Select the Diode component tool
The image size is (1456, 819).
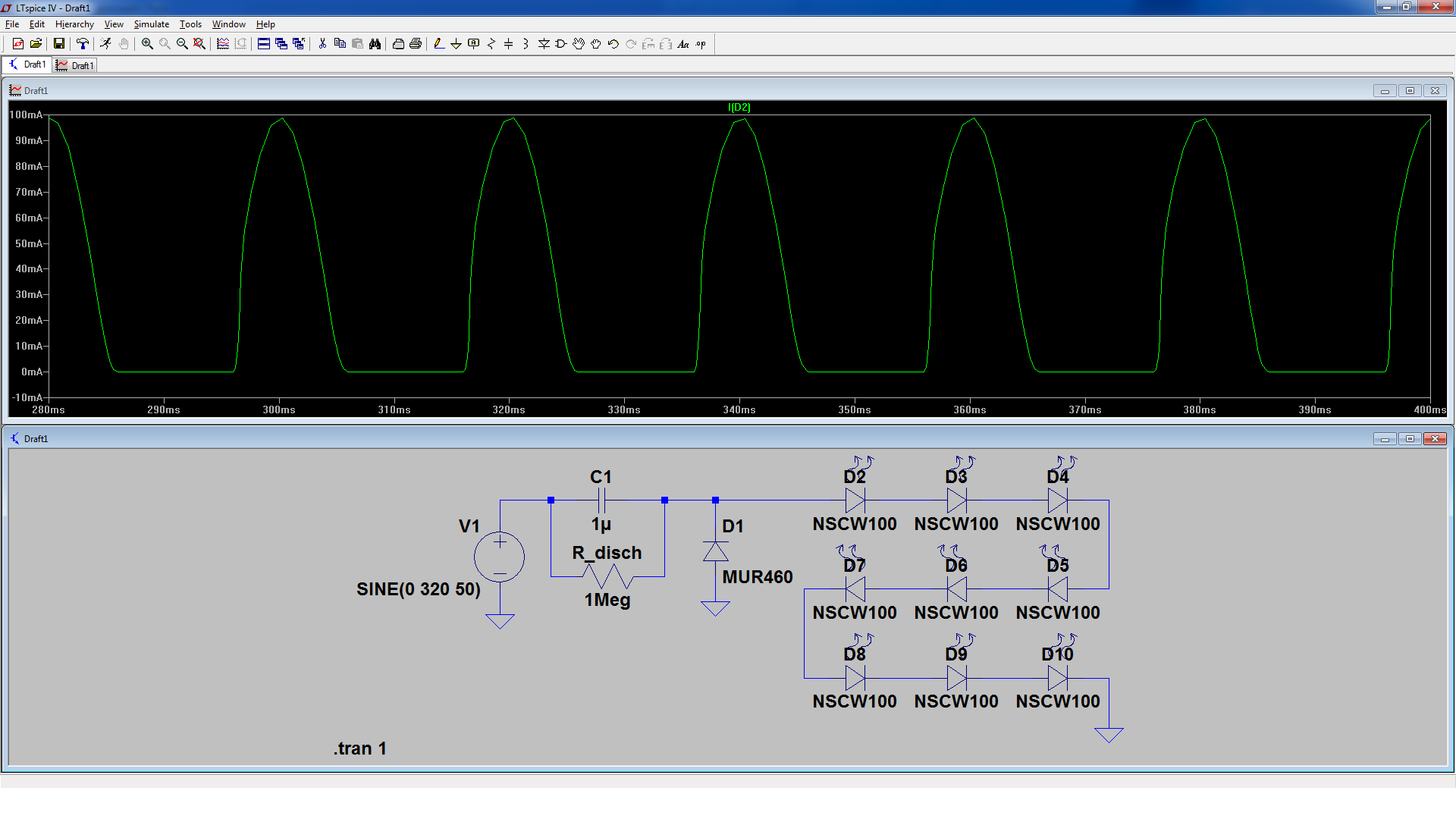(544, 44)
